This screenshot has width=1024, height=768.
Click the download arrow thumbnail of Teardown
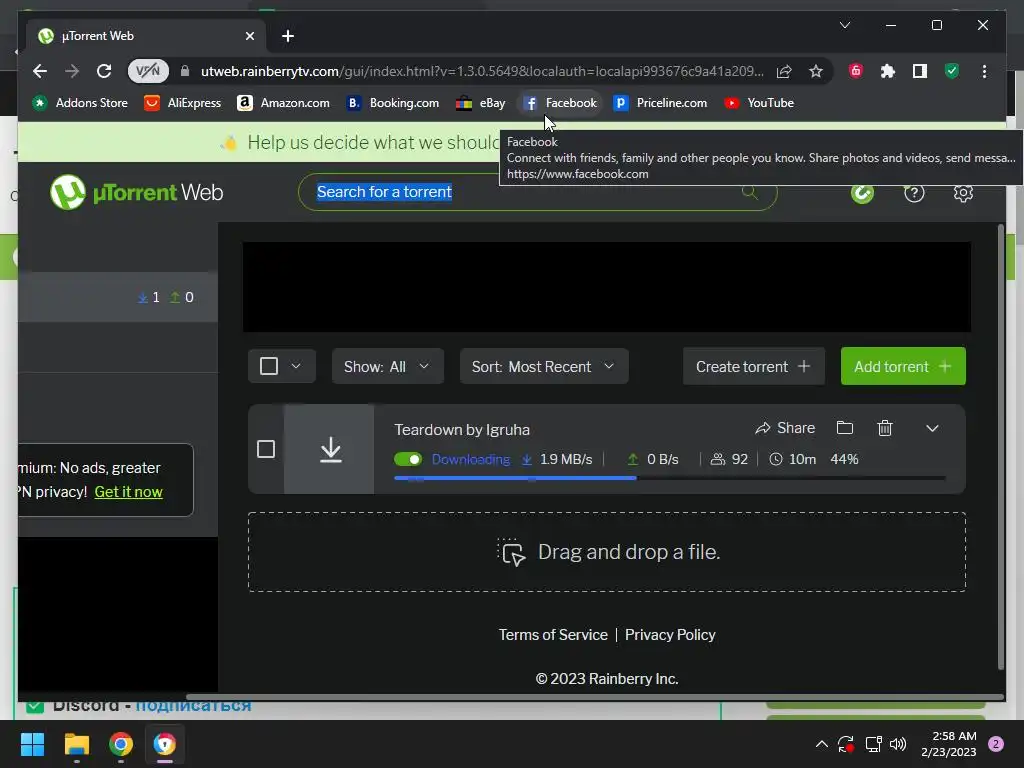[x=329, y=449]
